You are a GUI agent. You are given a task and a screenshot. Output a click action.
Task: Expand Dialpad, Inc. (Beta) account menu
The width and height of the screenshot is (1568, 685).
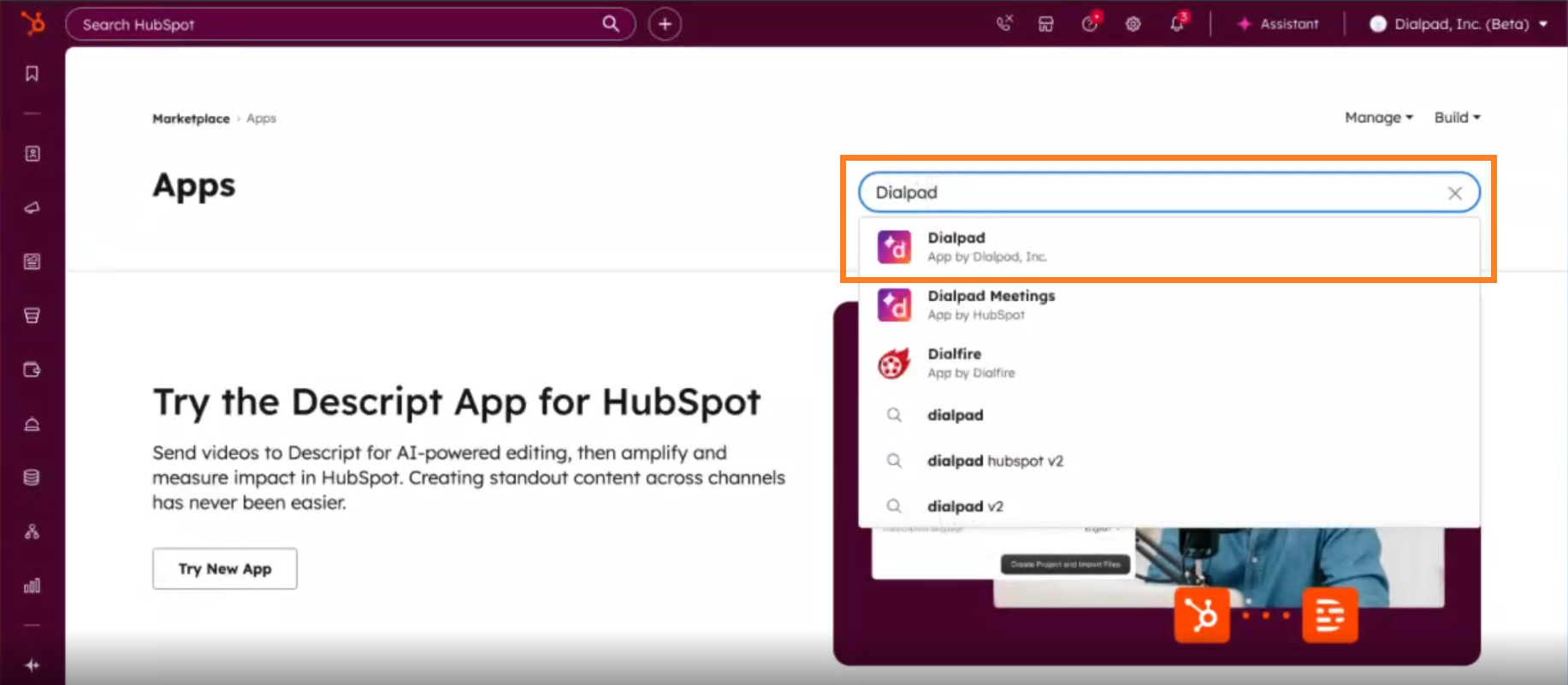click(1459, 24)
